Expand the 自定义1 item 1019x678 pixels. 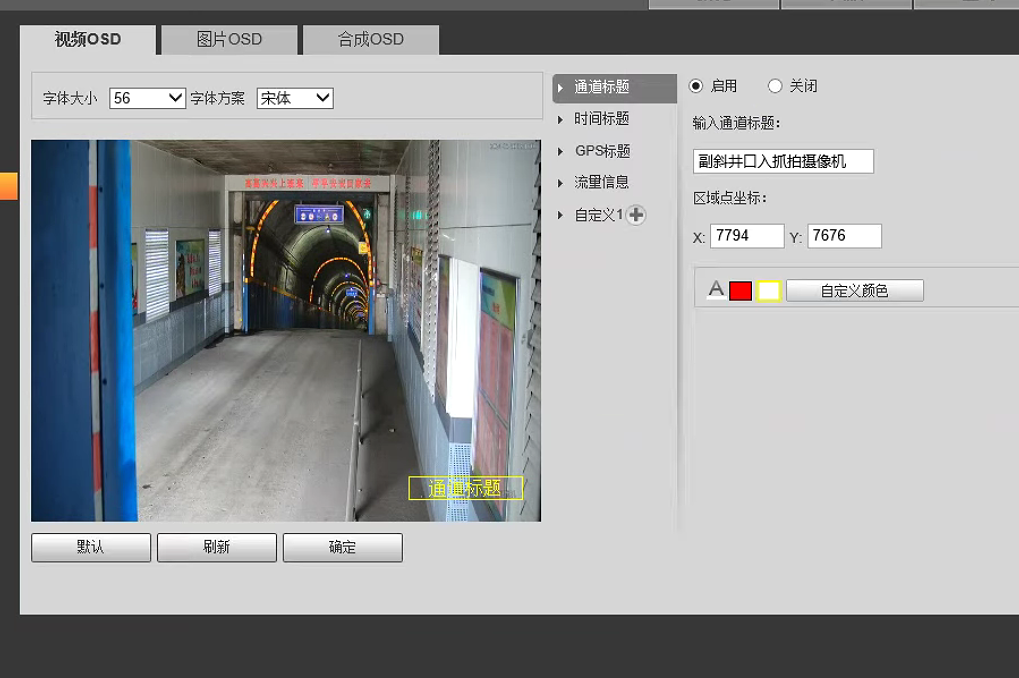(597, 215)
